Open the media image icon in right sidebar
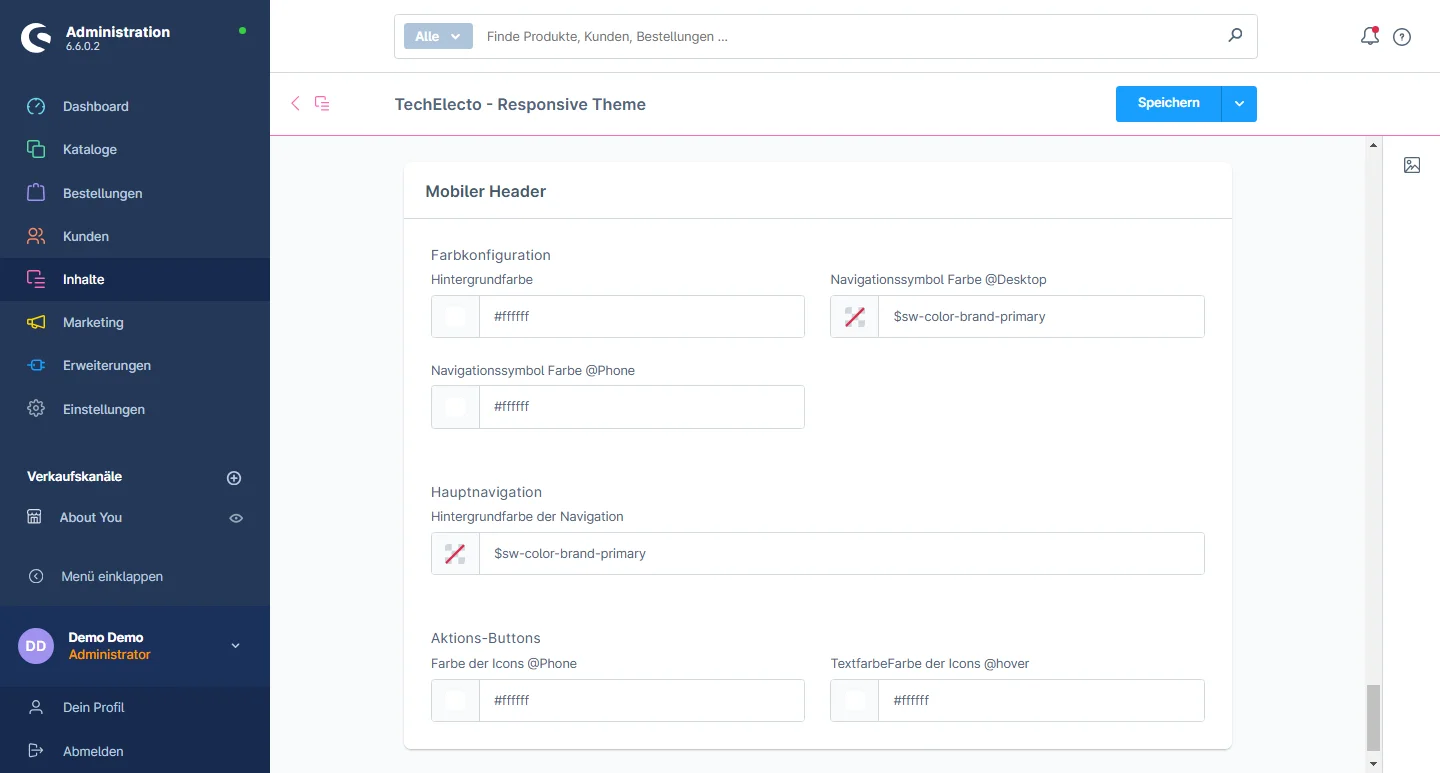Image resolution: width=1440 pixels, height=773 pixels. 1412,165
